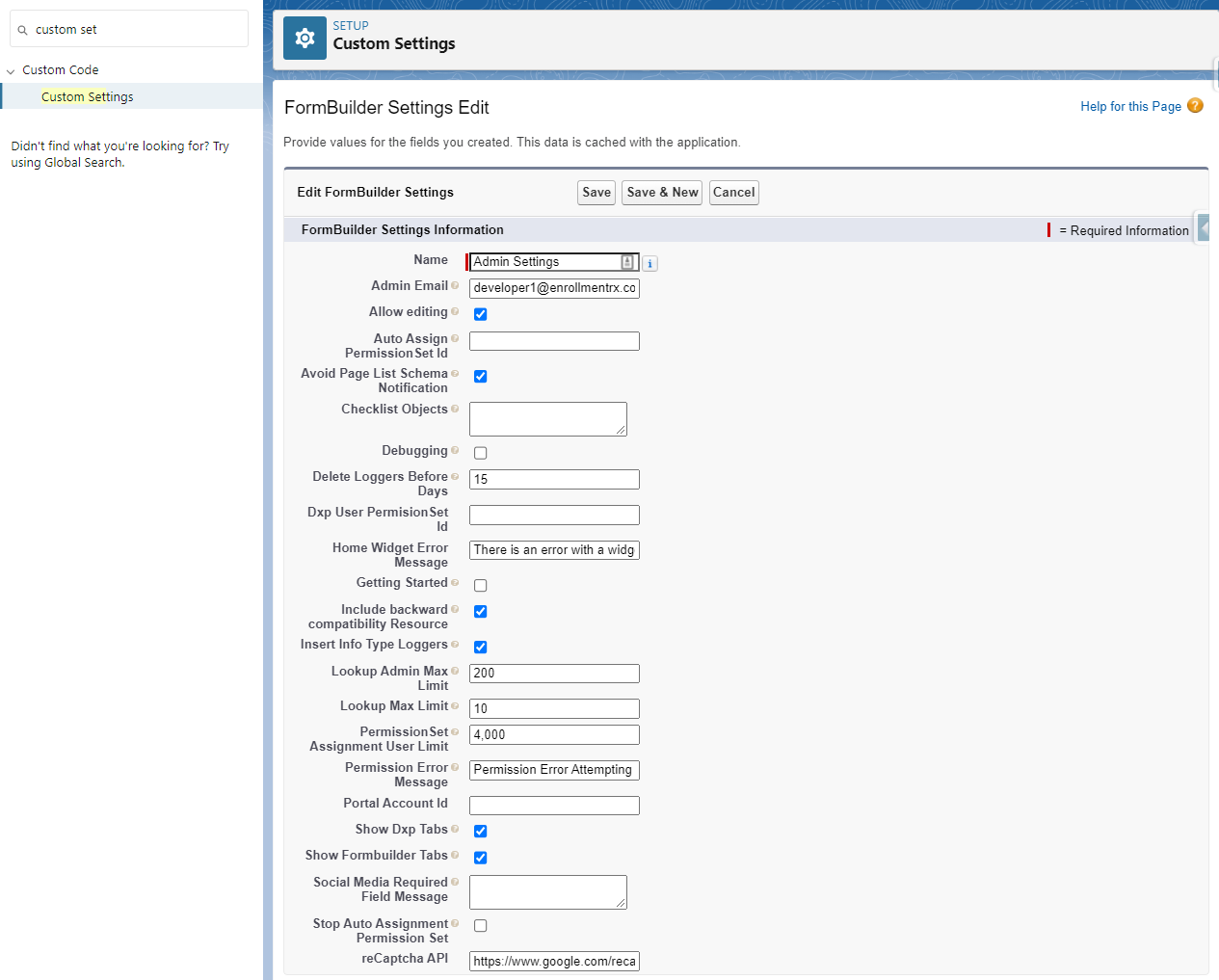Screen dimensions: 1219x980
Task: Uncheck the Allow editing checkbox
Action: (x=480, y=314)
